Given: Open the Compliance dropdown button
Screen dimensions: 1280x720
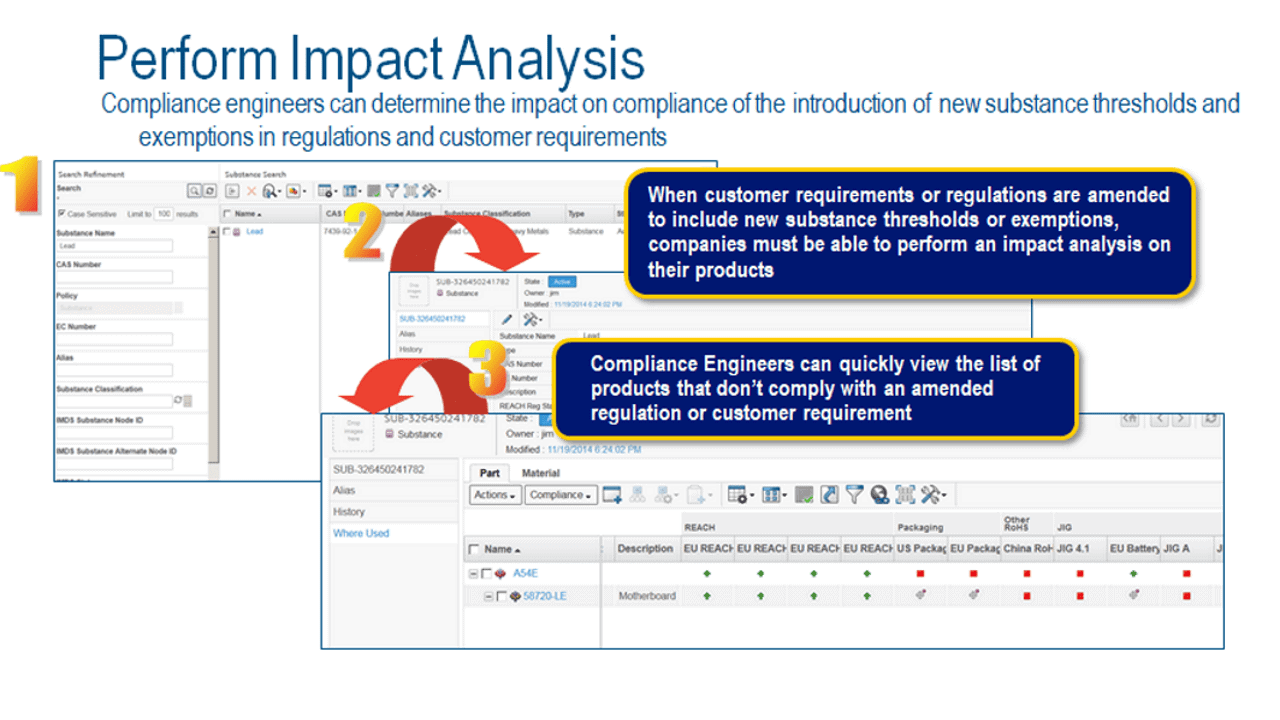Looking at the screenshot, I should [561, 495].
